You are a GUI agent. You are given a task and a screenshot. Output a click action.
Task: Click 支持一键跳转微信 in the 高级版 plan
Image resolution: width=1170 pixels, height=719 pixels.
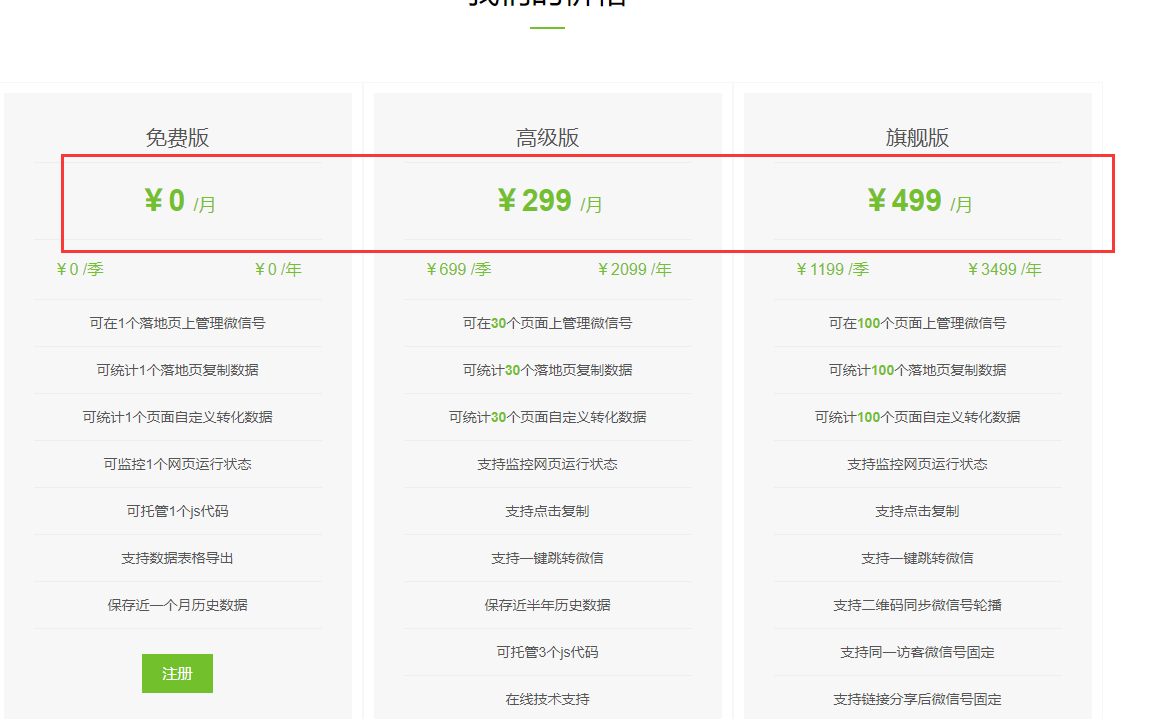[548, 558]
